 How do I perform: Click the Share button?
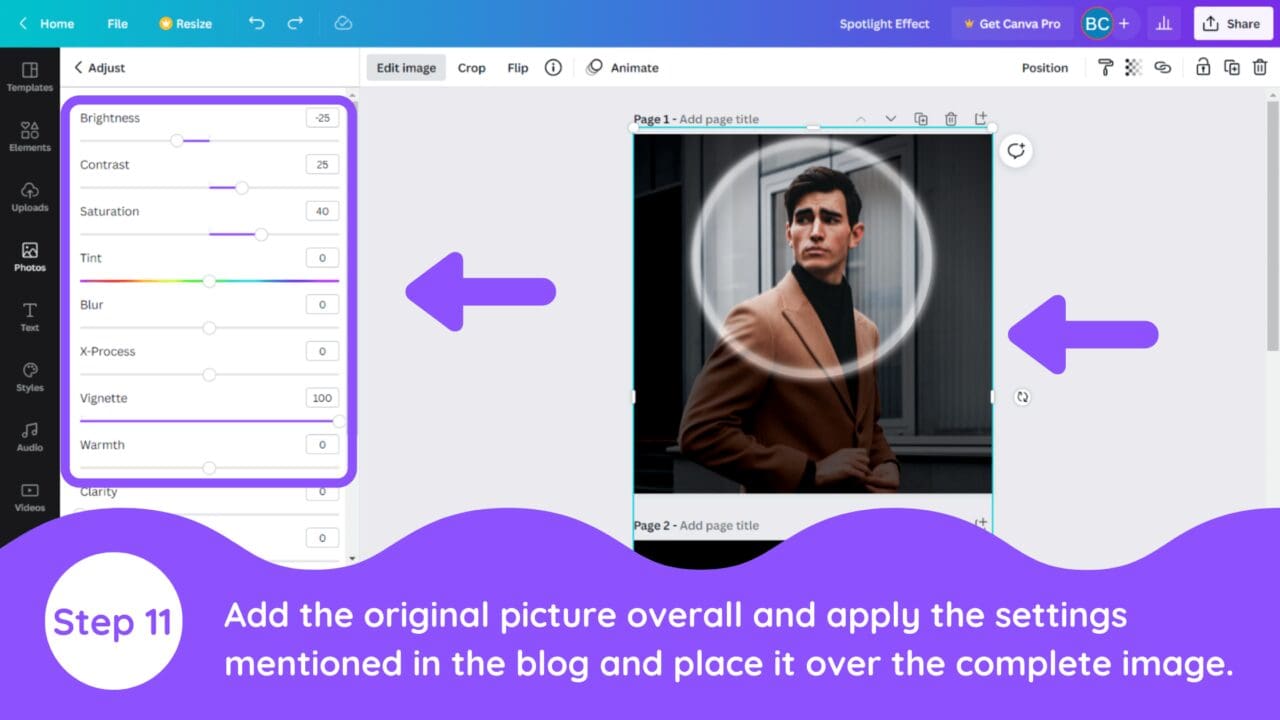pos(1232,23)
